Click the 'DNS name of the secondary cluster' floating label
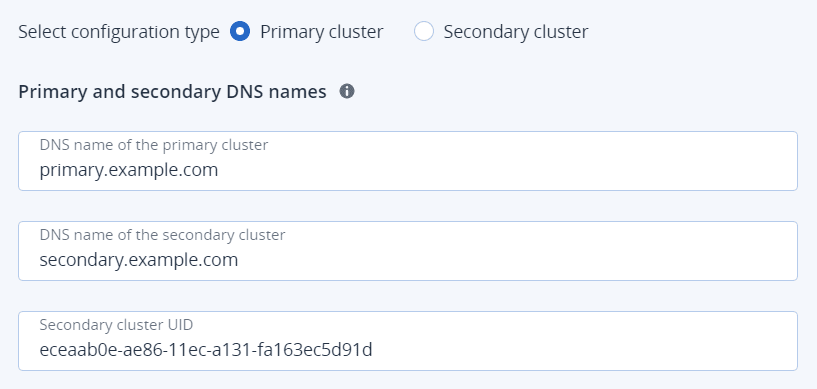Screen dimensions: 817x389 click(163, 235)
